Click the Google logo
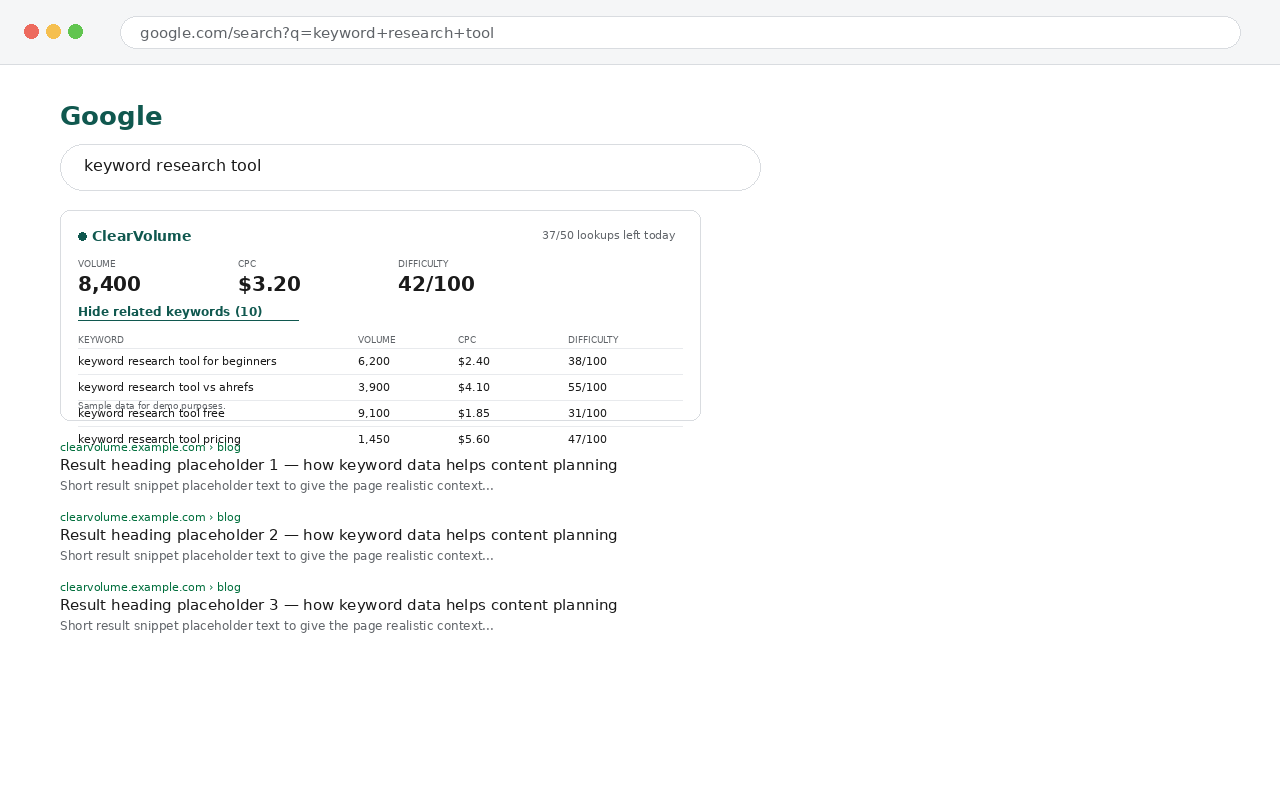This screenshot has width=1280, height=800. click(111, 116)
